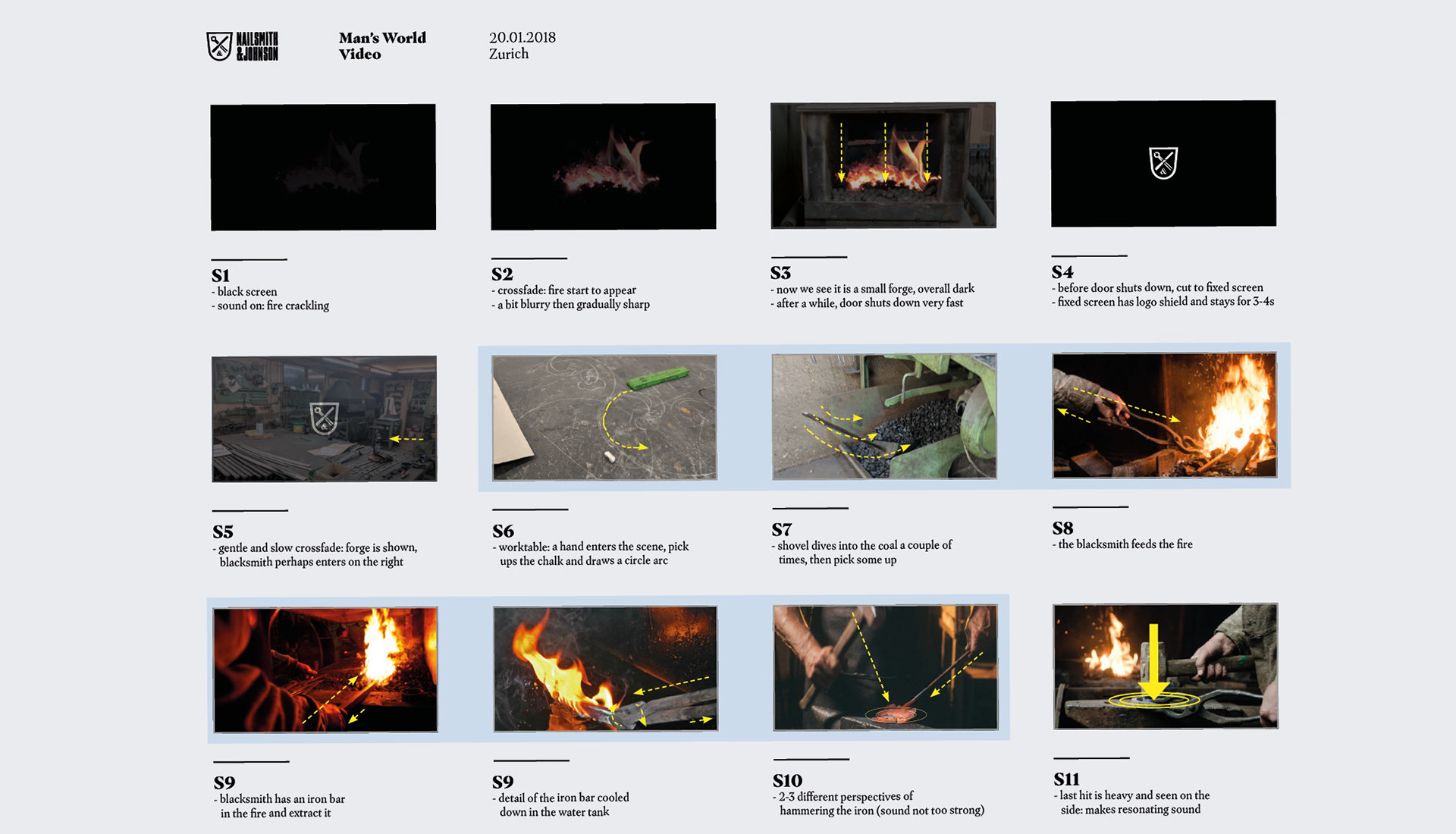Click the yellow left arrow in S5 frame
Screen dimensions: 1456x834
[x=406, y=439]
